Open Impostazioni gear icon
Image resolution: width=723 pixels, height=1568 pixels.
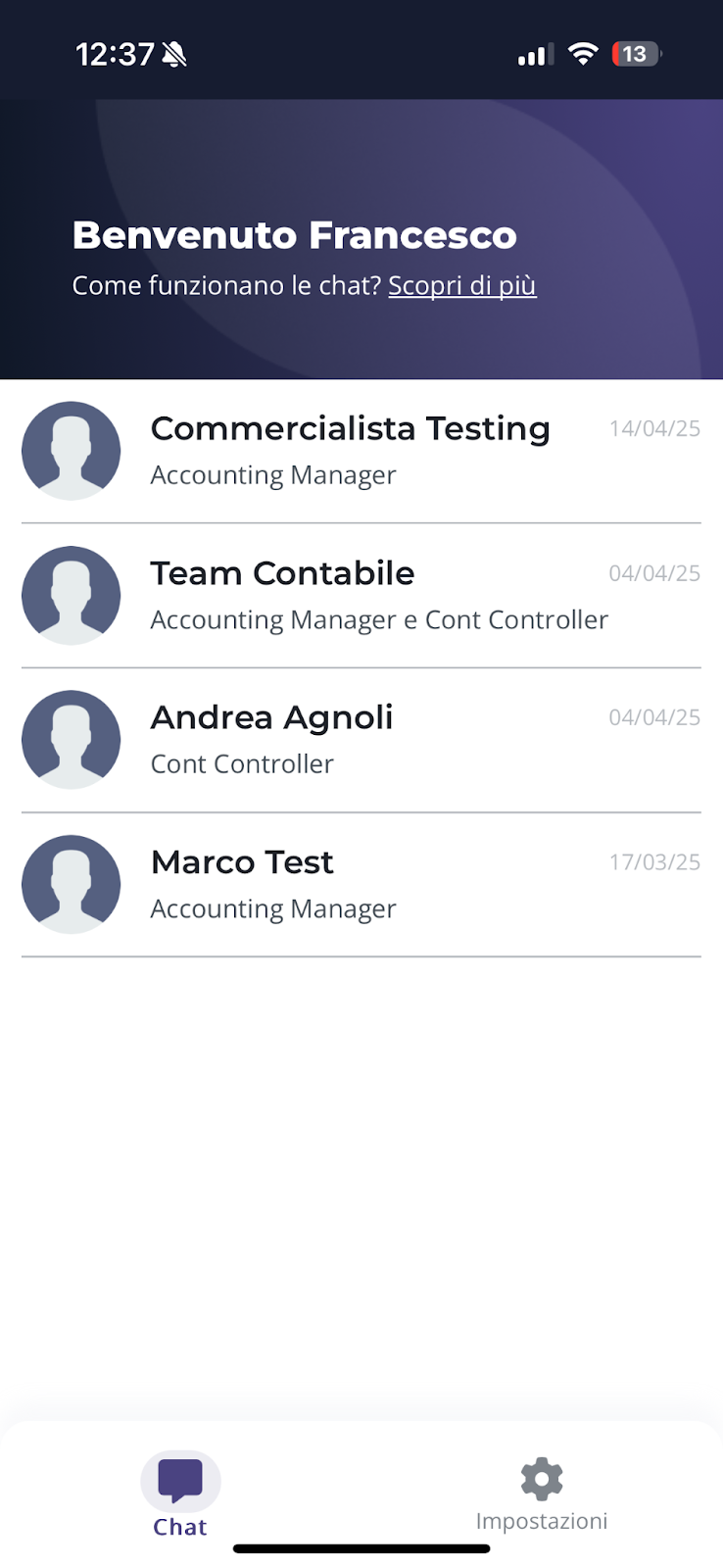542,1478
